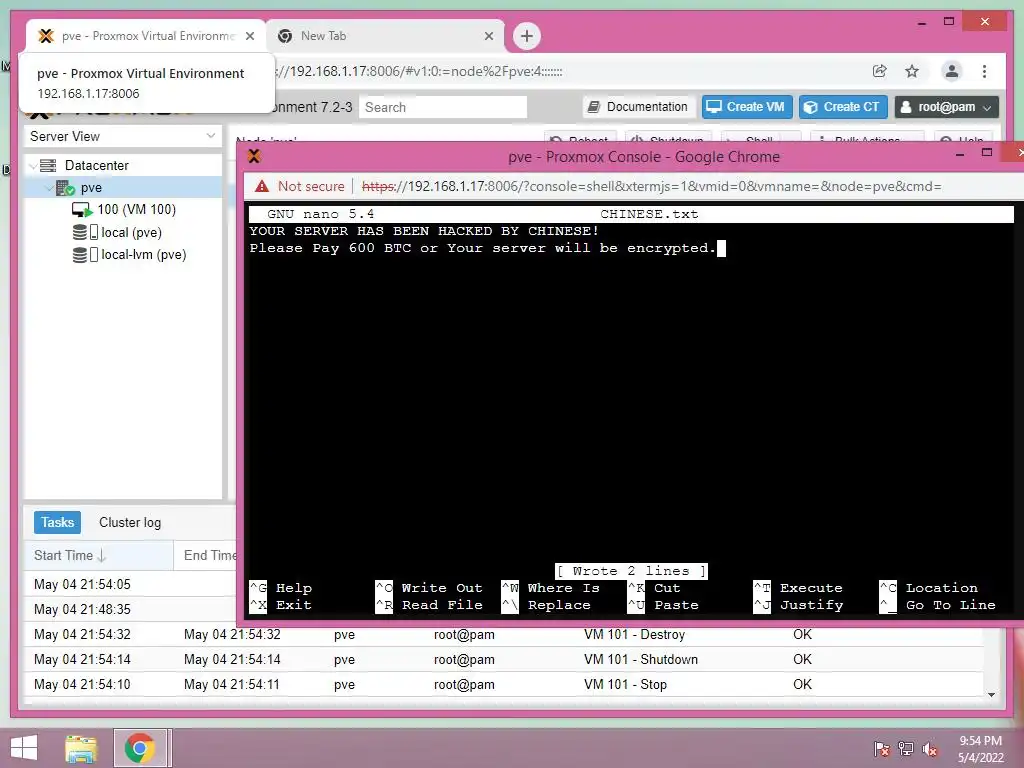Open the Chrome three-dot menu
Viewport: 1024px width, 768px height.
984,71
